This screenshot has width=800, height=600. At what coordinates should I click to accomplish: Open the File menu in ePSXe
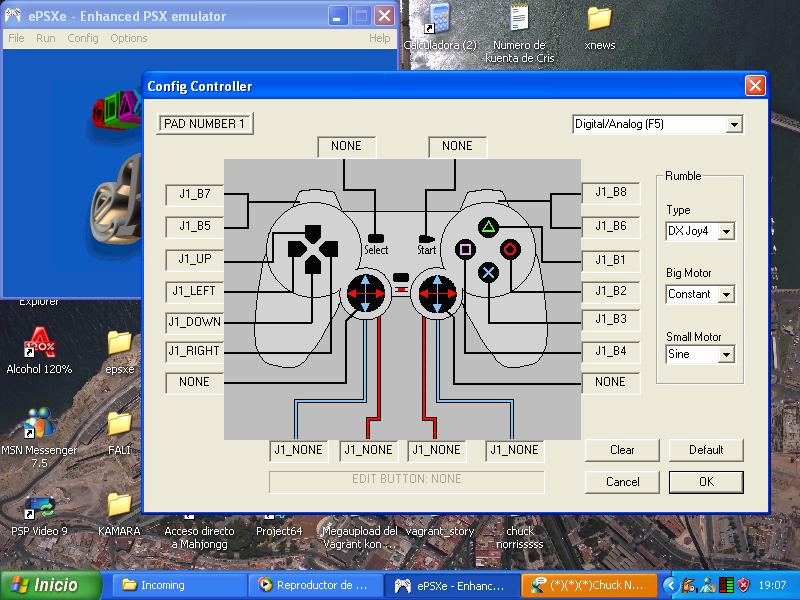click(16, 38)
